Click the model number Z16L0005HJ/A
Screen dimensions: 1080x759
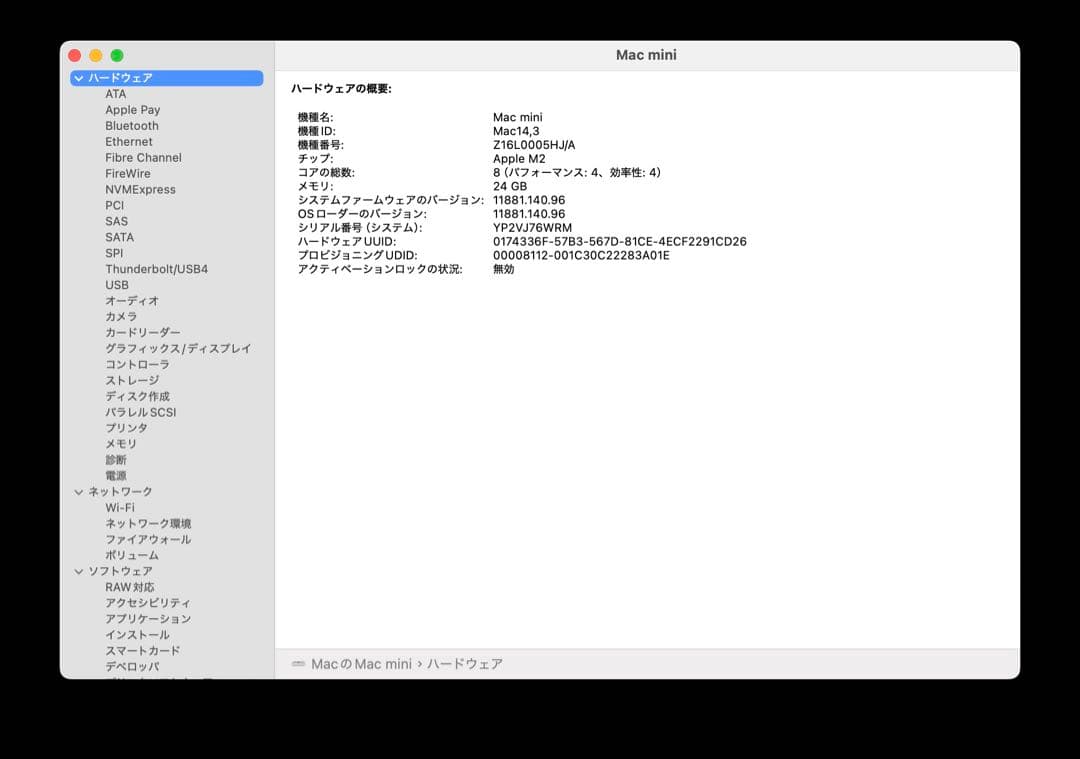coord(534,145)
